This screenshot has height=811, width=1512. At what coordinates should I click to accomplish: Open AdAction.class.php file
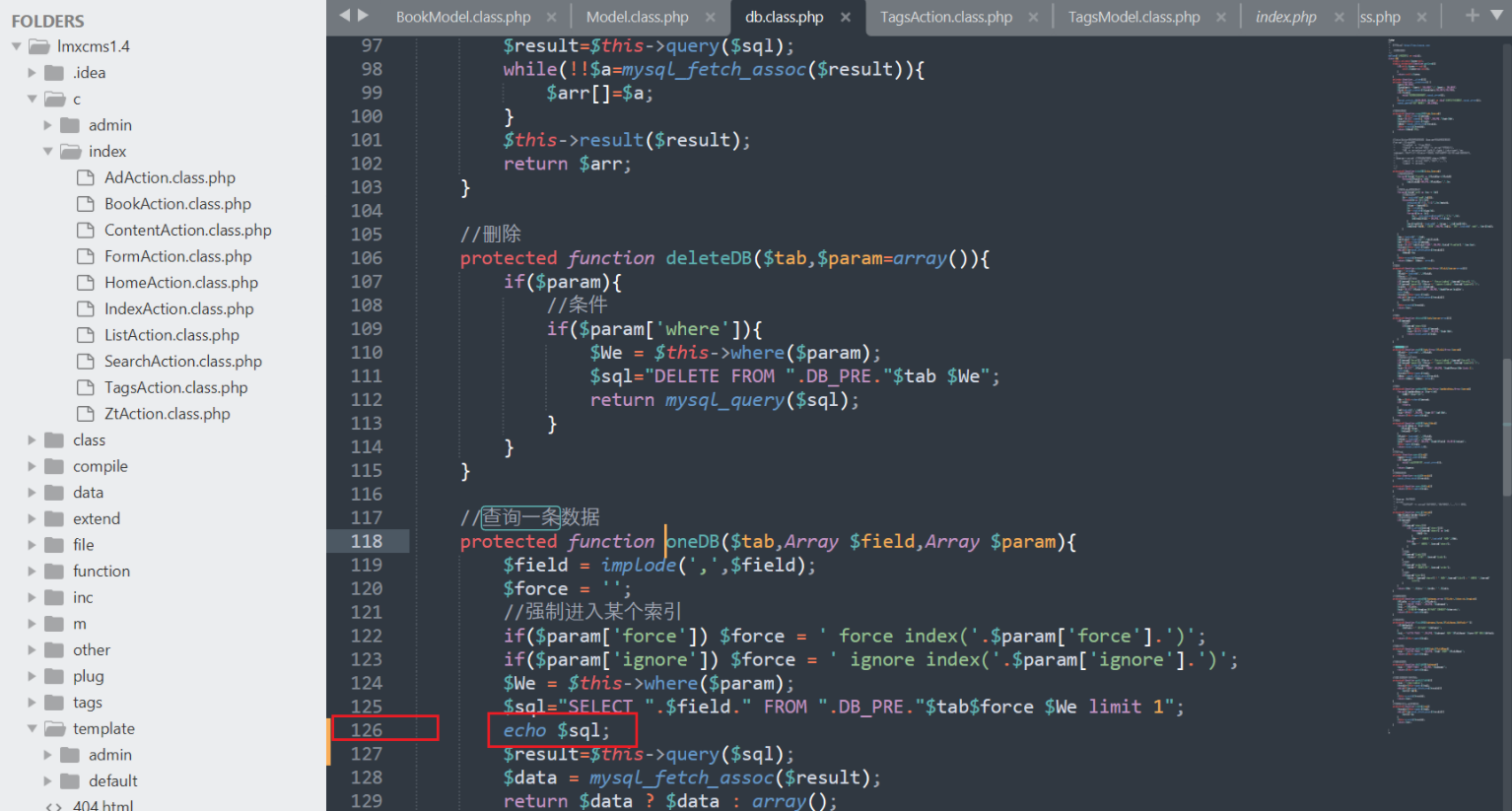pyautogui.click(x=170, y=177)
